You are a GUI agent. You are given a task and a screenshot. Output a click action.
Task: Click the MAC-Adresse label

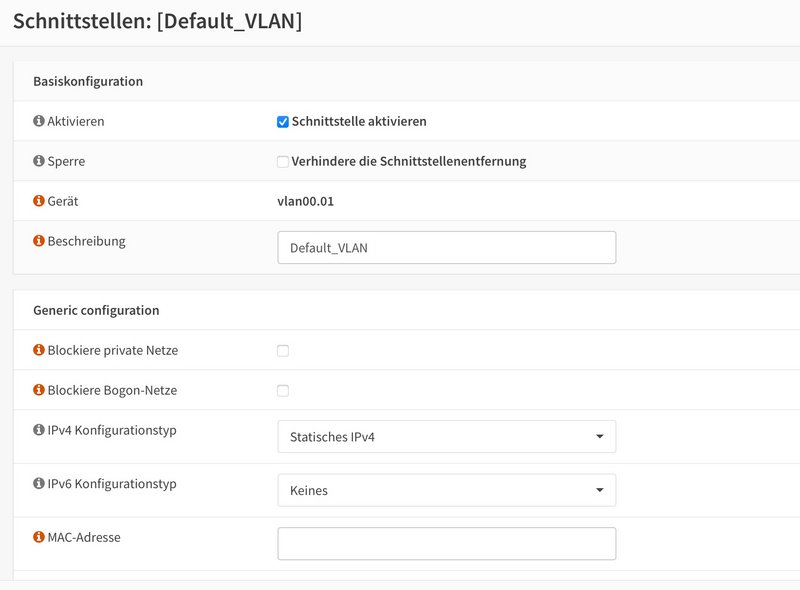[x=84, y=537]
